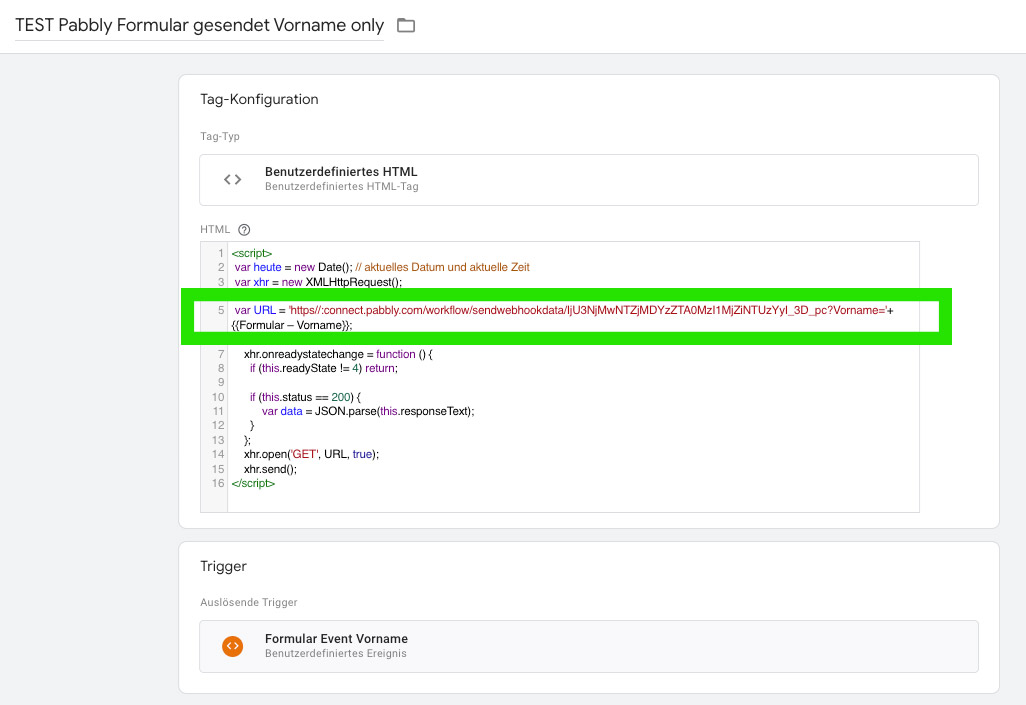Click the xhr.open GET line
1026x705 pixels.
(x=311, y=454)
